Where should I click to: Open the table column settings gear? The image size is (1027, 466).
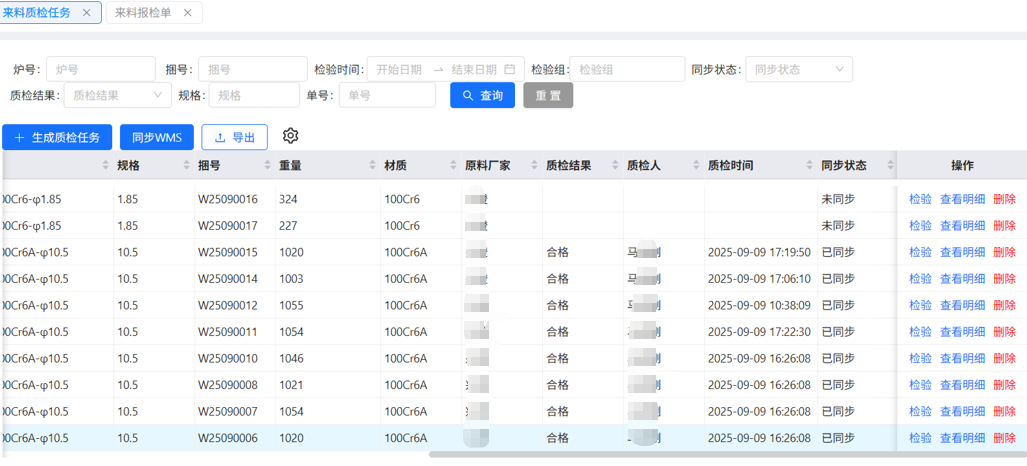click(x=291, y=136)
